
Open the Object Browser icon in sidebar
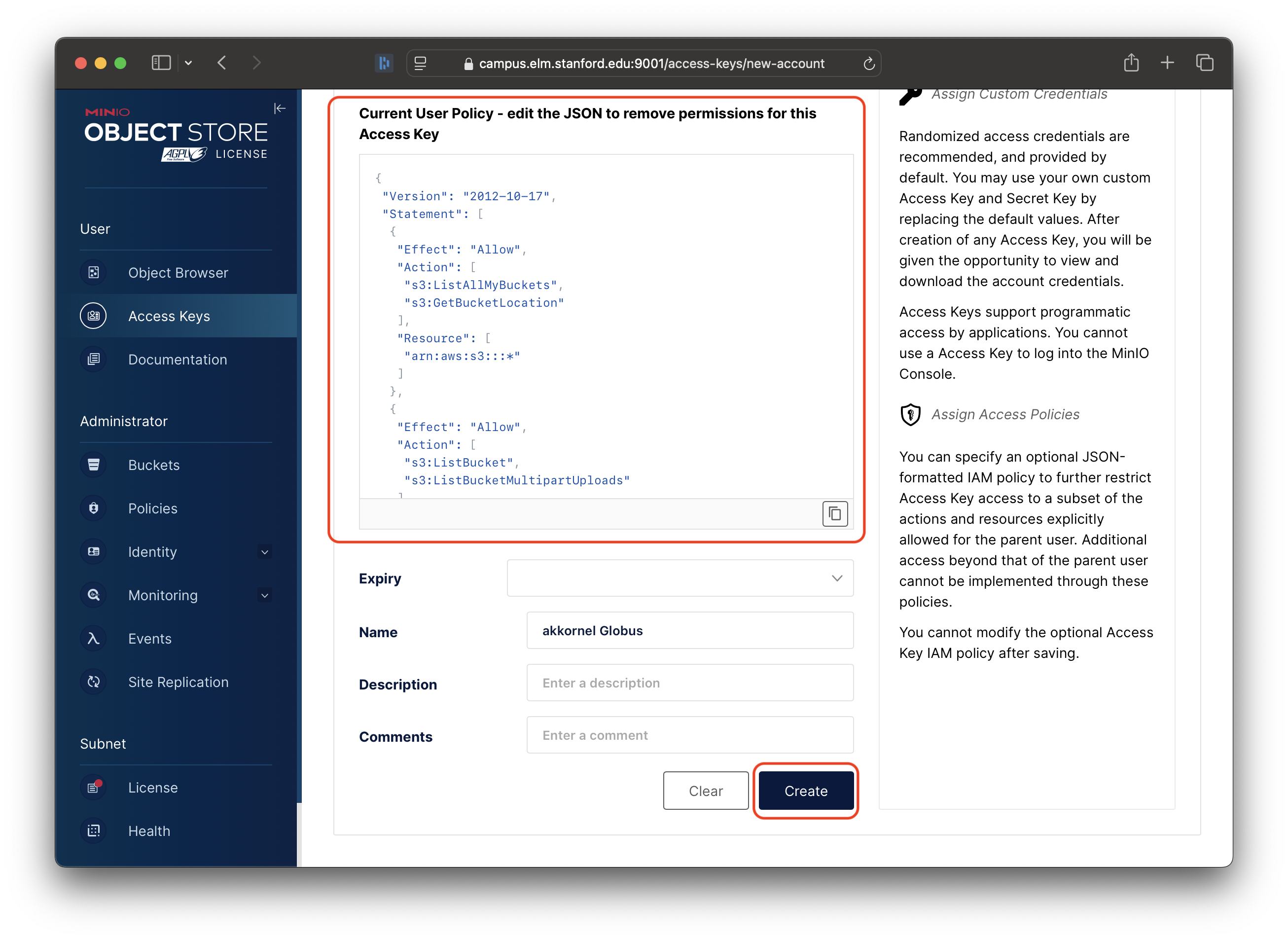point(93,273)
